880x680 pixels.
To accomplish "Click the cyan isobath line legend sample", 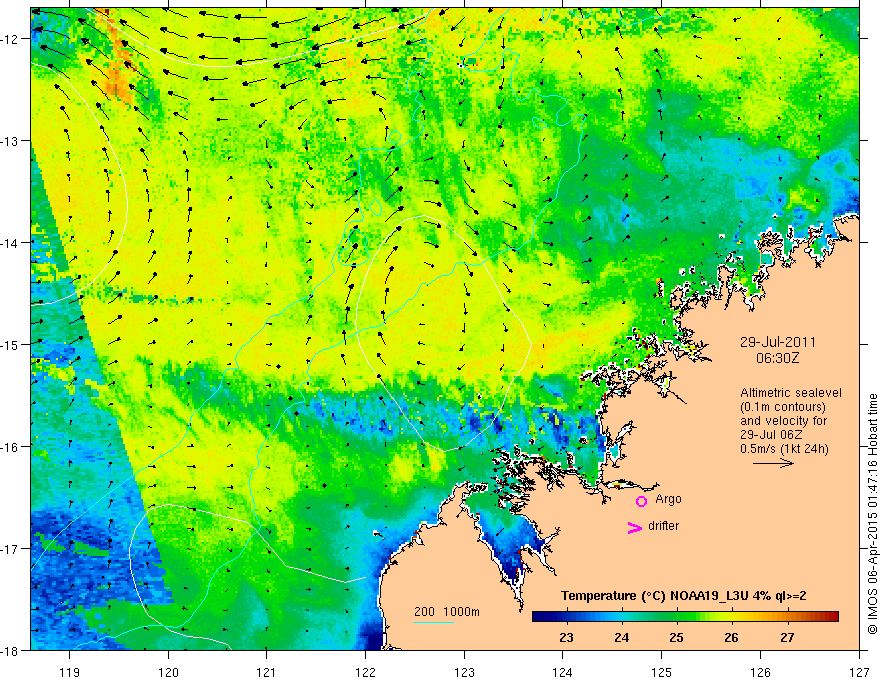I will click(434, 622).
